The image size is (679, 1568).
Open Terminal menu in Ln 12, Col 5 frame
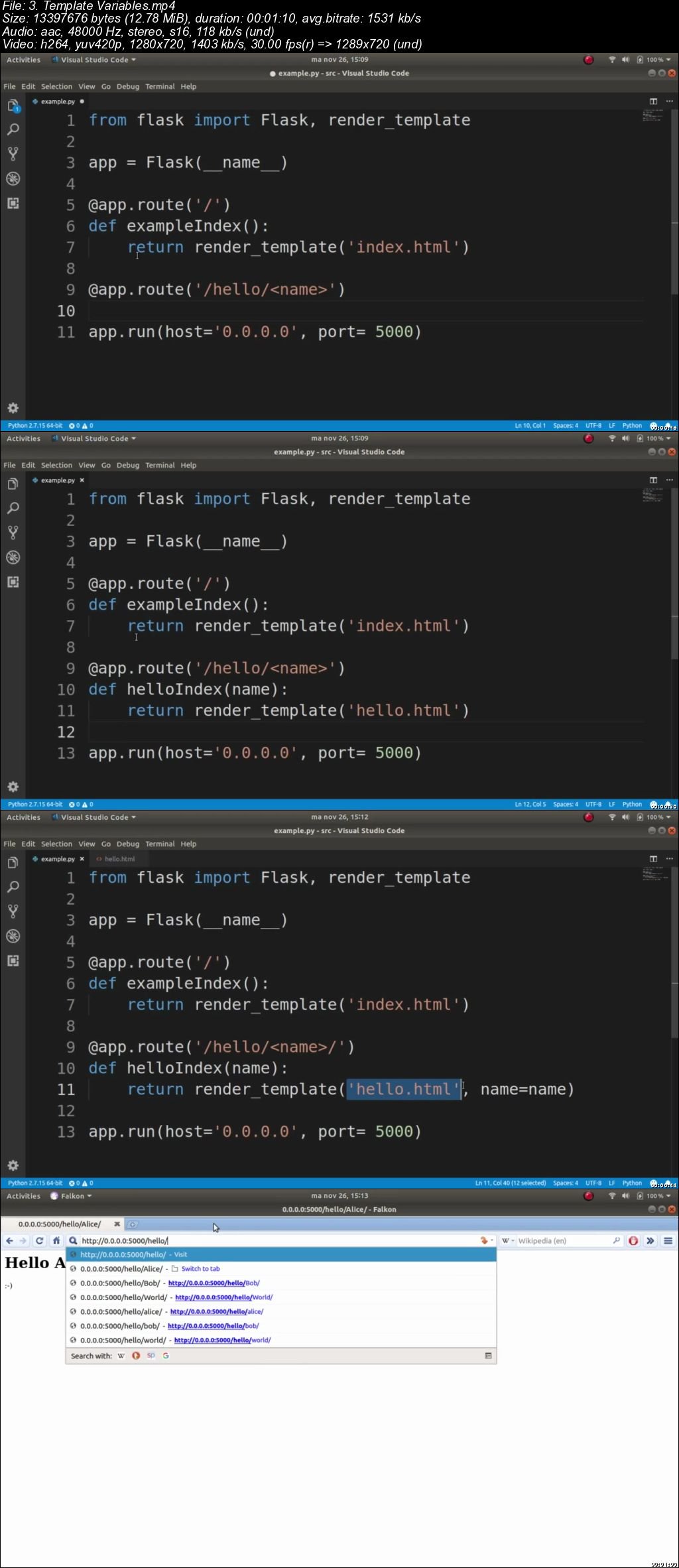160,465
